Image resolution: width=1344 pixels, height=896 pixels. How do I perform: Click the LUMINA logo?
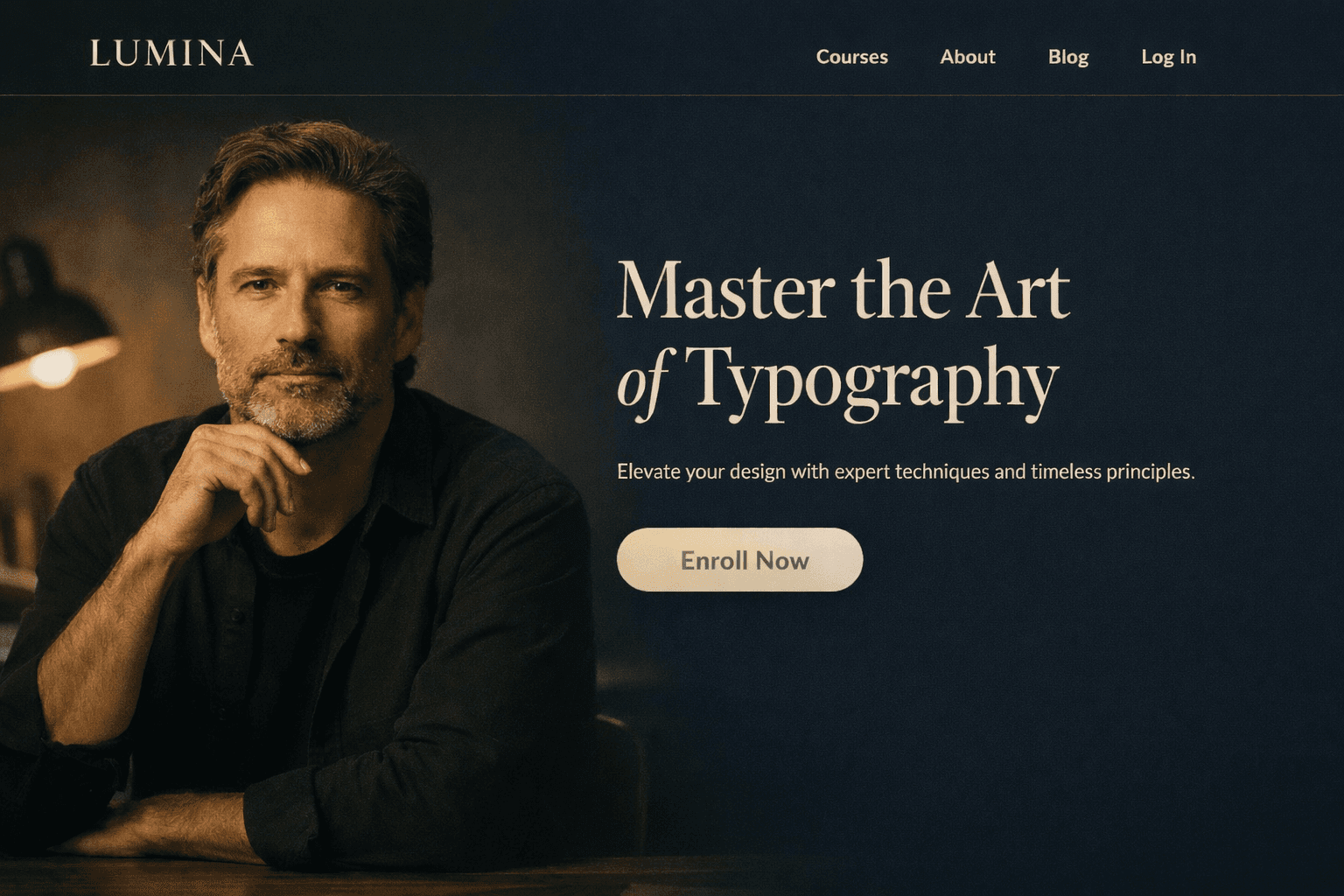pos(171,53)
